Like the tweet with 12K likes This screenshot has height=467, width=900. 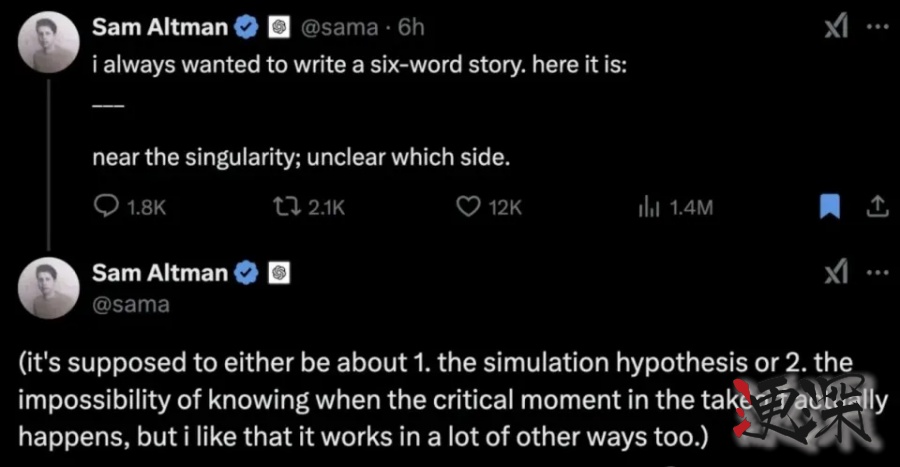[467, 207]
